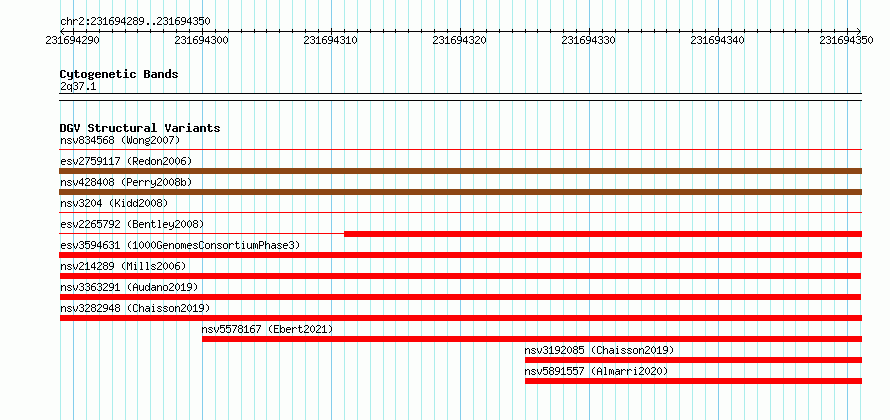Viewport: 890px width, 420px height.
Task: Click the red nsv3282948 variant bar
Action: (460, 318)
